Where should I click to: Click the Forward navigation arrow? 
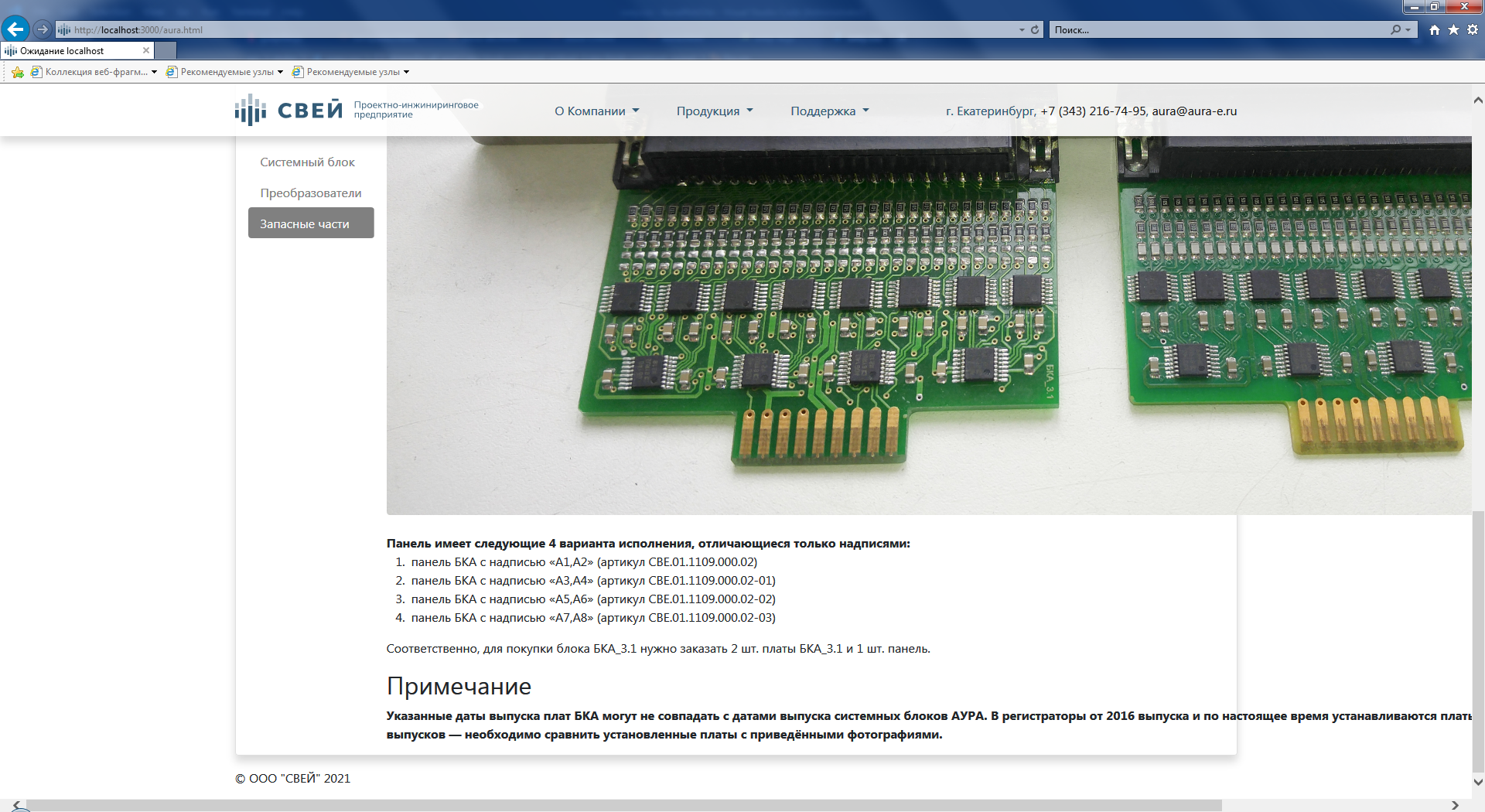tap(40, 29)
